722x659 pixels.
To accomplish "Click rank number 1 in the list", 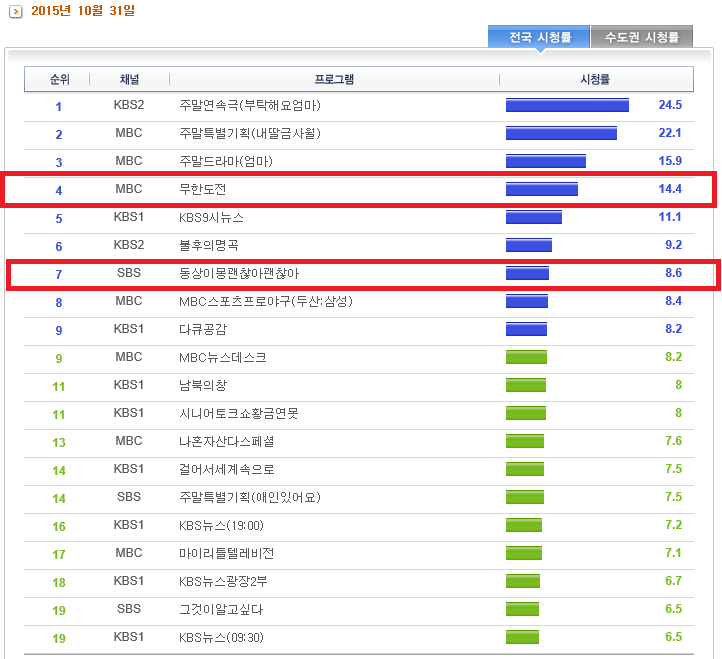I will click(x=59, y=106).
